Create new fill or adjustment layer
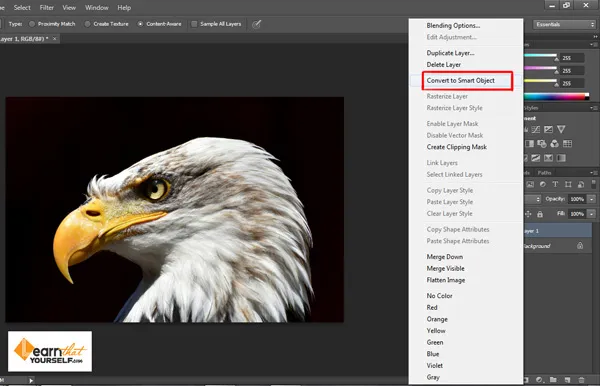 tap(539, 380)
